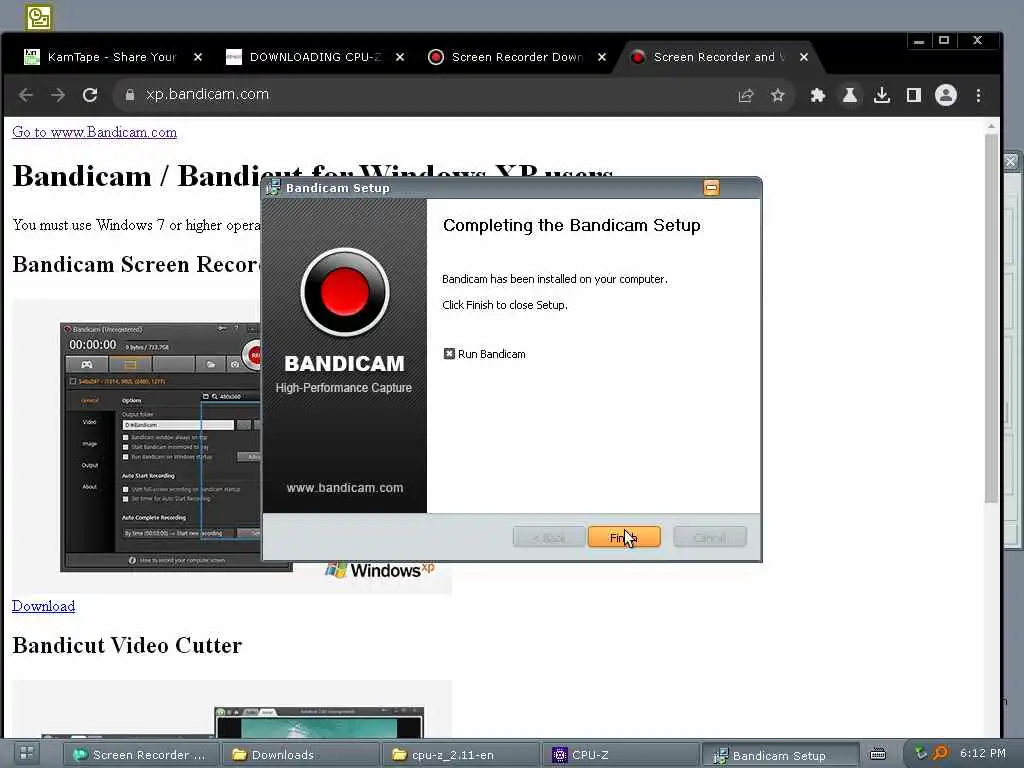Close the active Screen Recorder and tab

(x=804, y=57)
